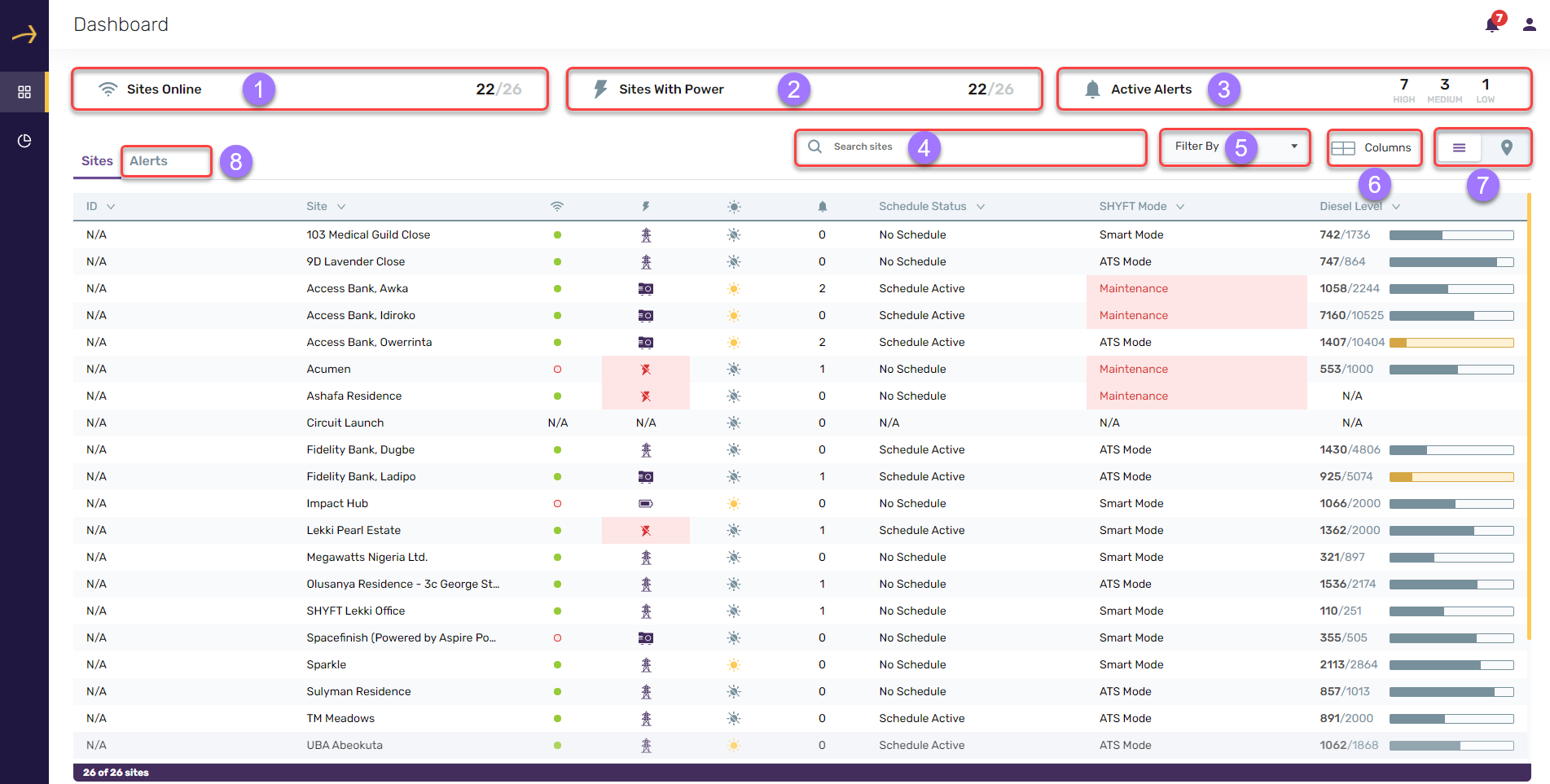Click the search magnifier icon
Screen dimensions: 1550x784
point(815,147)
